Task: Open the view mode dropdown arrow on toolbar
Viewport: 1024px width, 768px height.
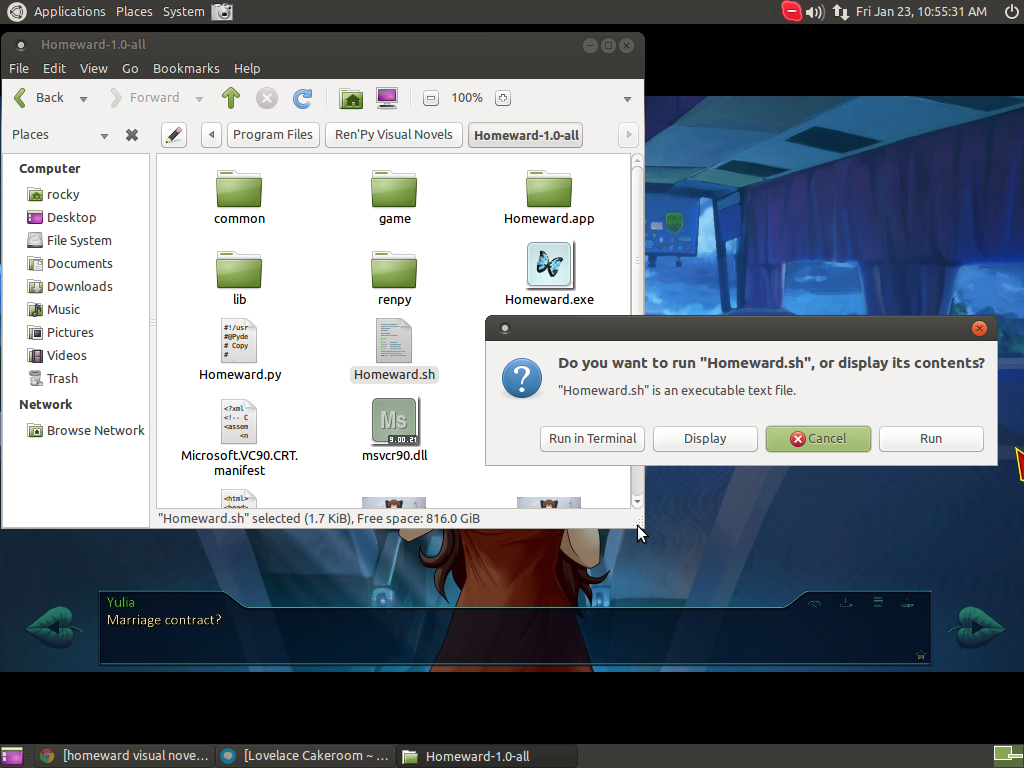Action: 627,99
